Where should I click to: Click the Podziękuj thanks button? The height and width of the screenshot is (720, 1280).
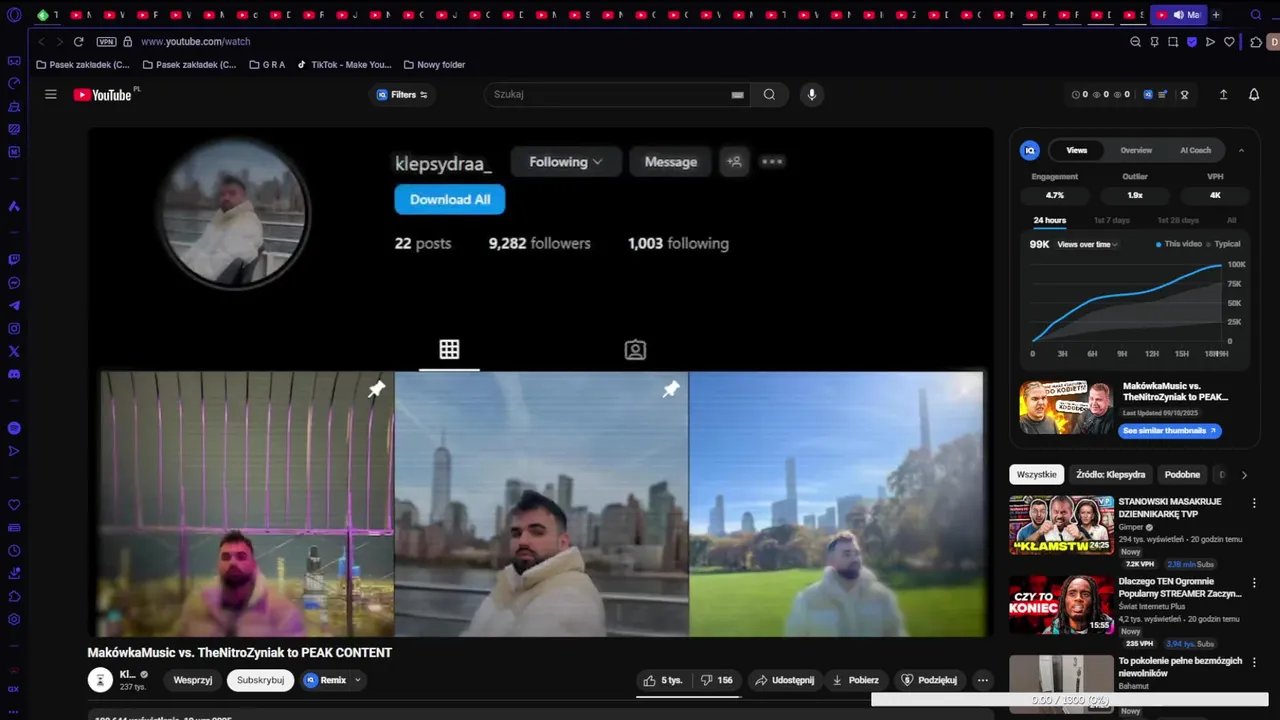pos(929,680)
